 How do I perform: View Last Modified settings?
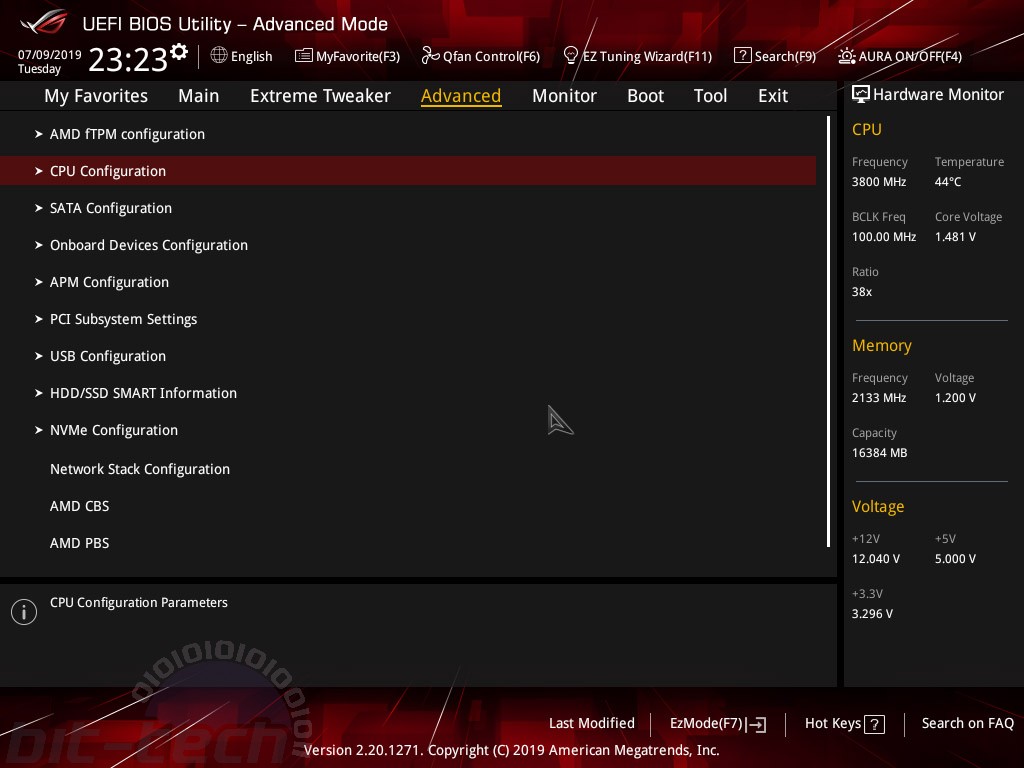point(592,724)
